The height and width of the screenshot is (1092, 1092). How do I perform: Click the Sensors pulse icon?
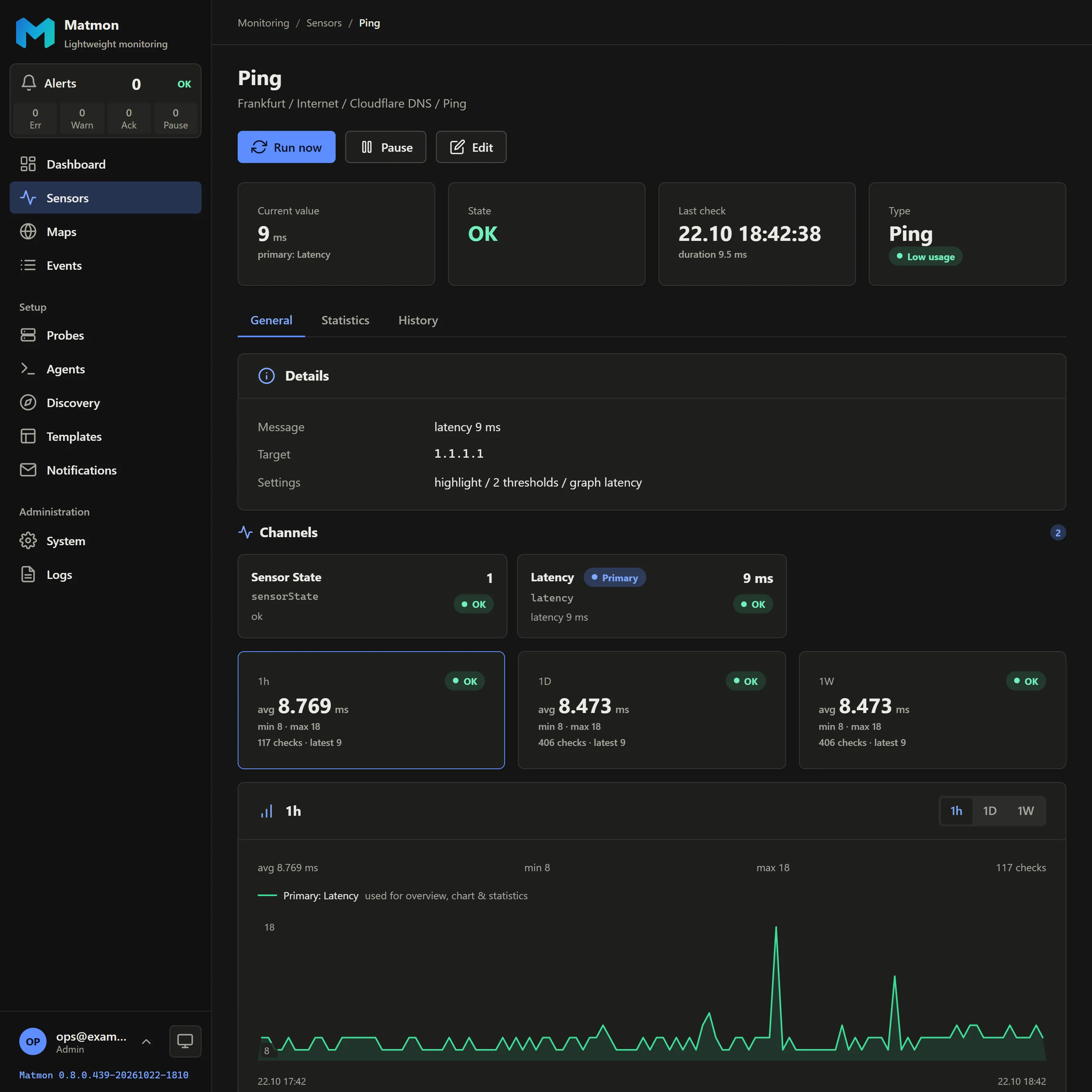tap(28, 198)
